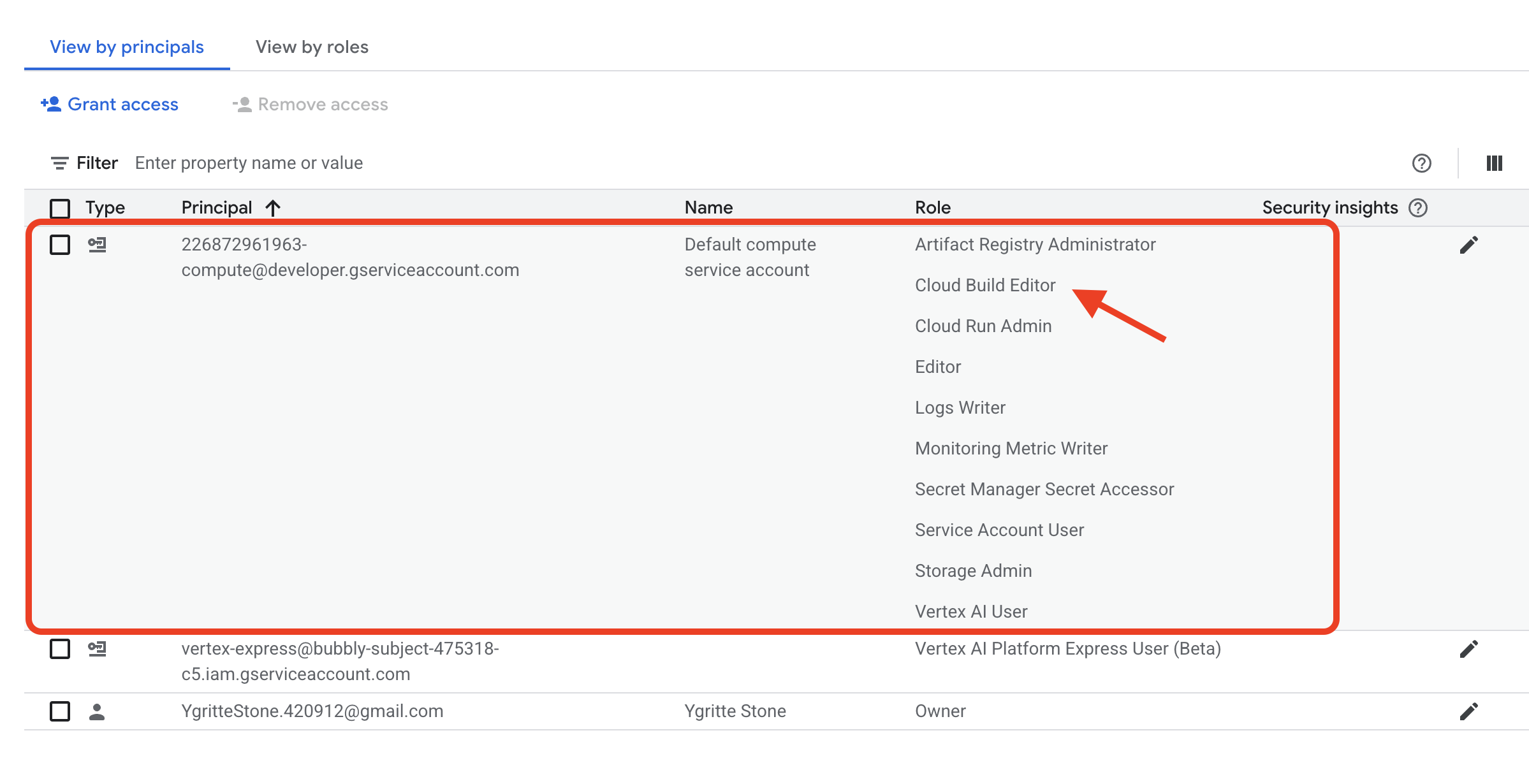The height and width of the screenshot is (784, 1529).
Task: Tick the YgritteStone.420912@gmail.com checkbox
Action: click(x=60, y=711)
